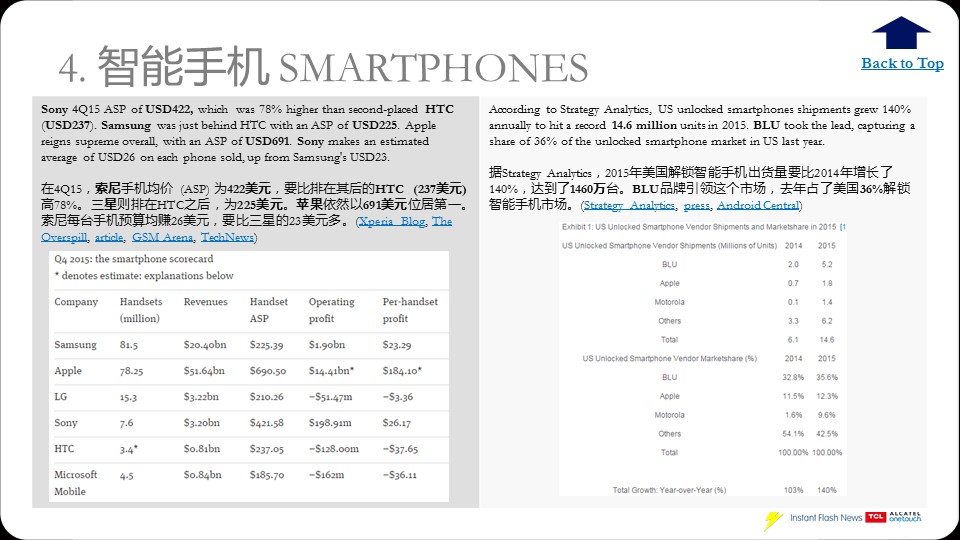This screenshot has width=960, height=540.
Task: Click the paragraph starting 'According to Strategy Analytics'
Action: (x=702, y=126)
